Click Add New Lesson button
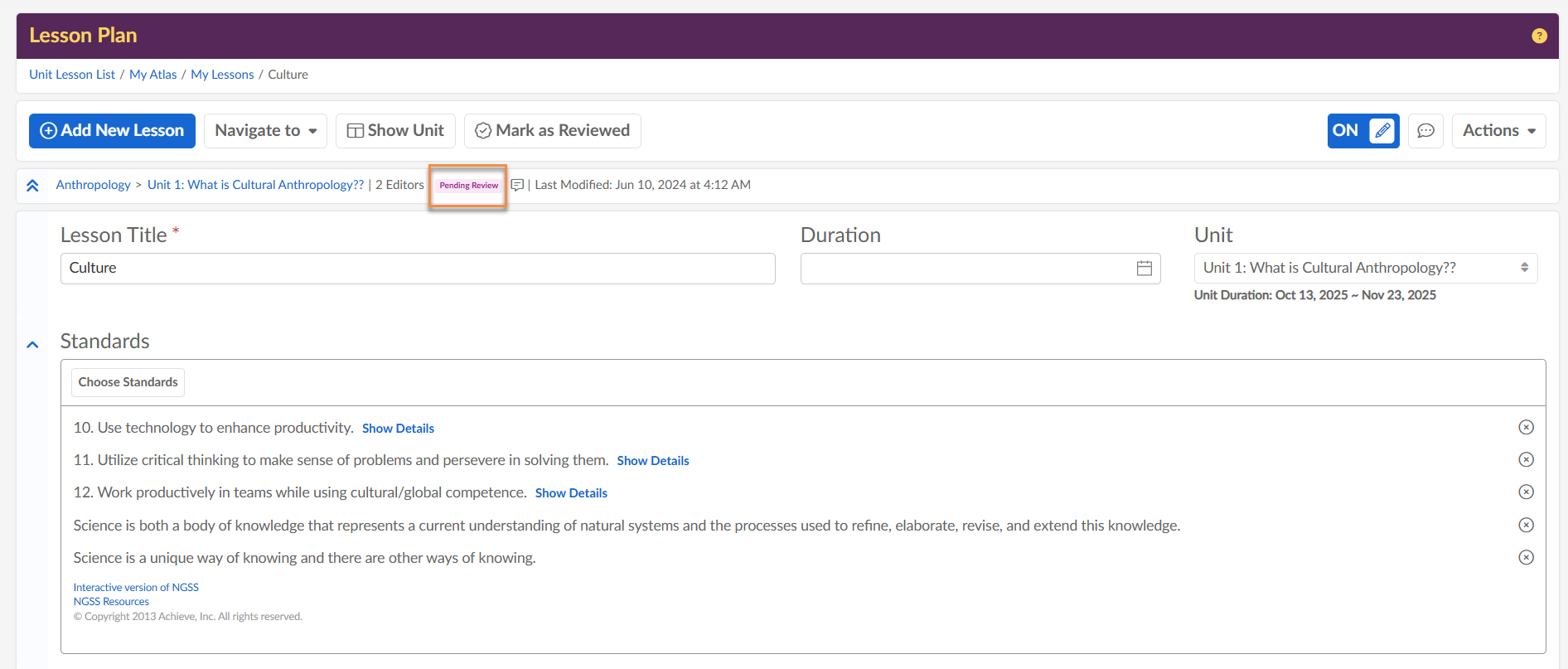Image resolution: width=1568 pixels, height=669 pixels. (x=112, y=131)
